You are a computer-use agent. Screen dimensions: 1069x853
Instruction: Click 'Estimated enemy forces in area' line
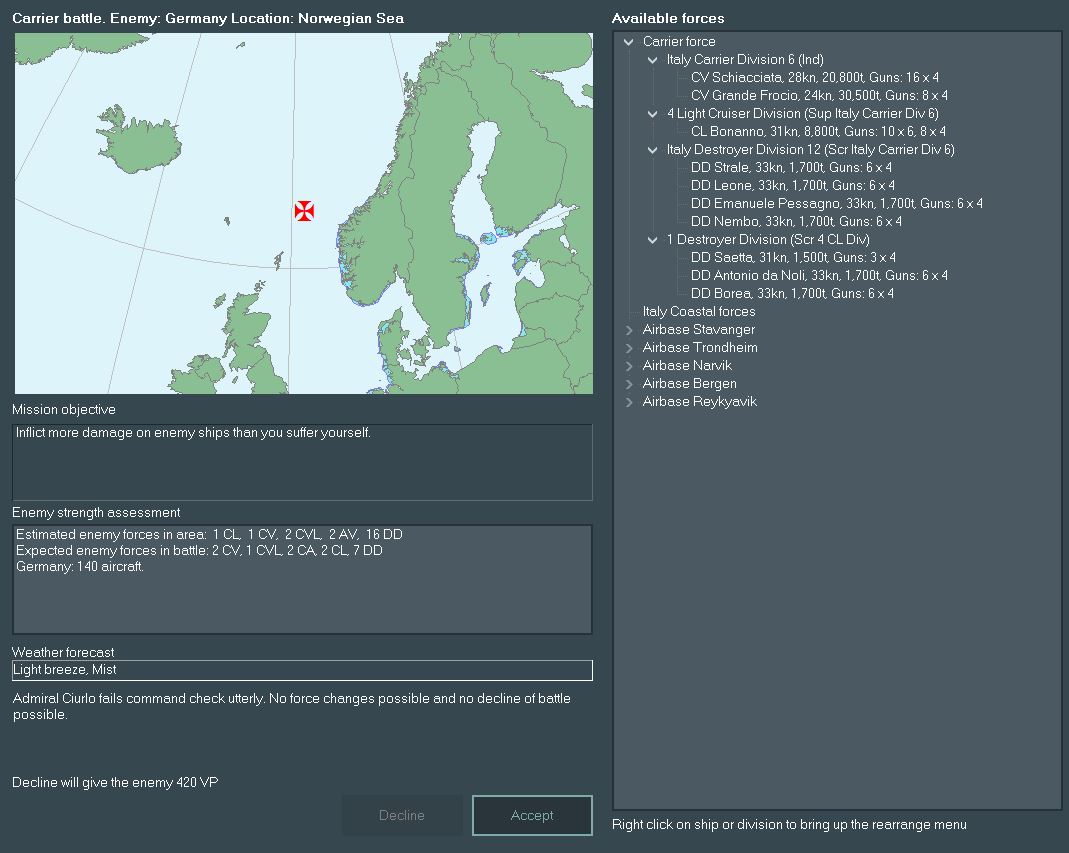[209, 535]
